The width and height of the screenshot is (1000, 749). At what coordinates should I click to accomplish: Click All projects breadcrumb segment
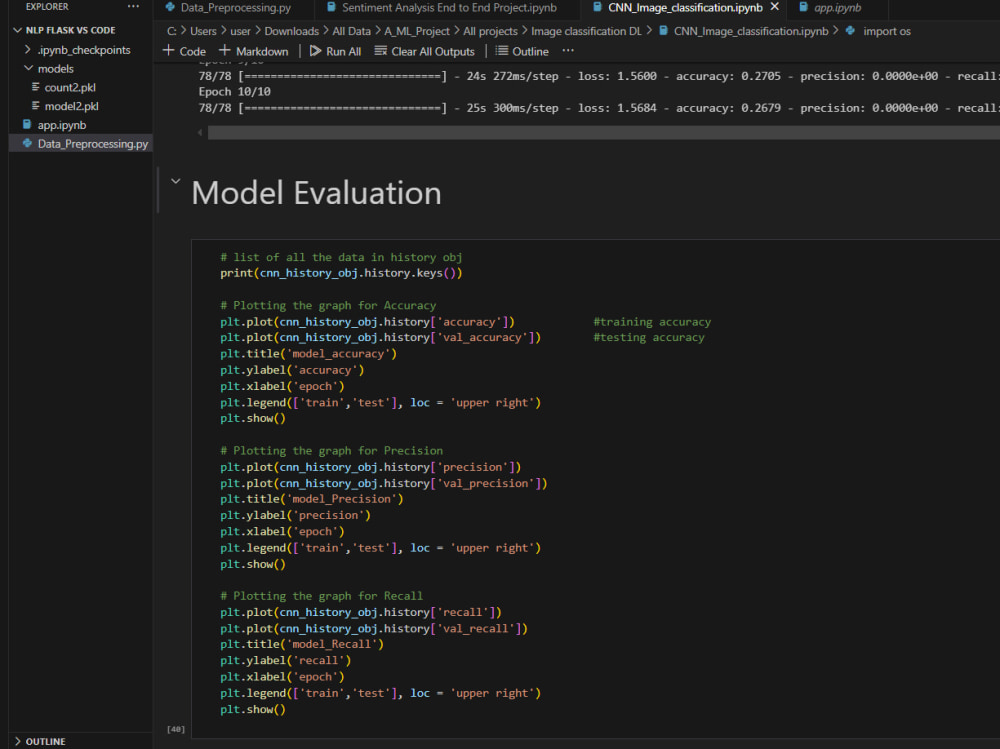[x=490, y=31]
